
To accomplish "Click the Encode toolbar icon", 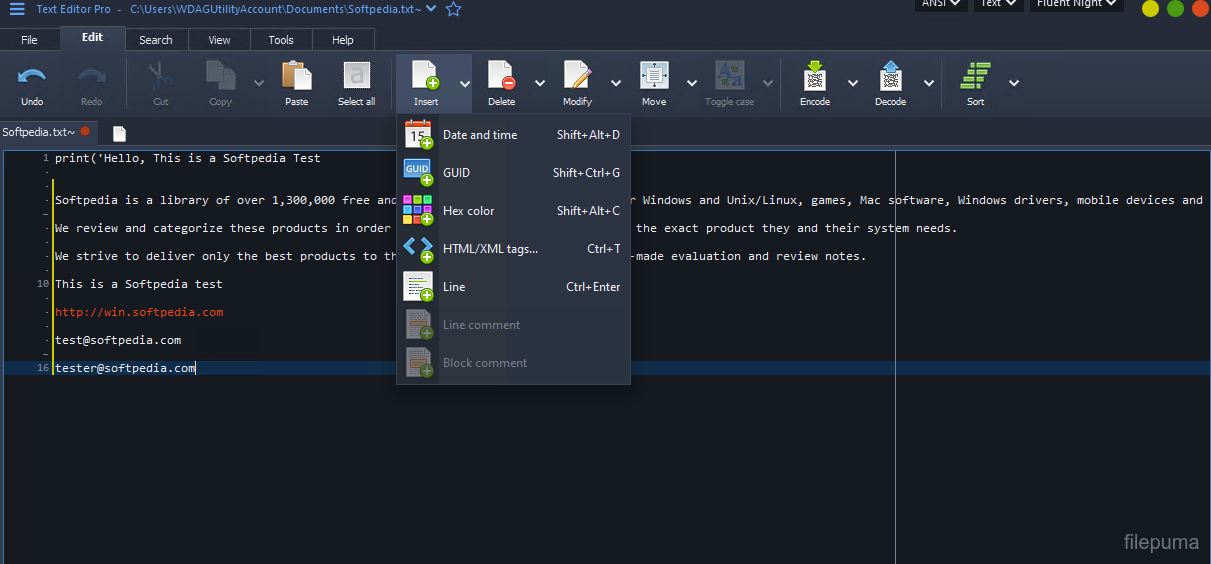I will (815, 77).
